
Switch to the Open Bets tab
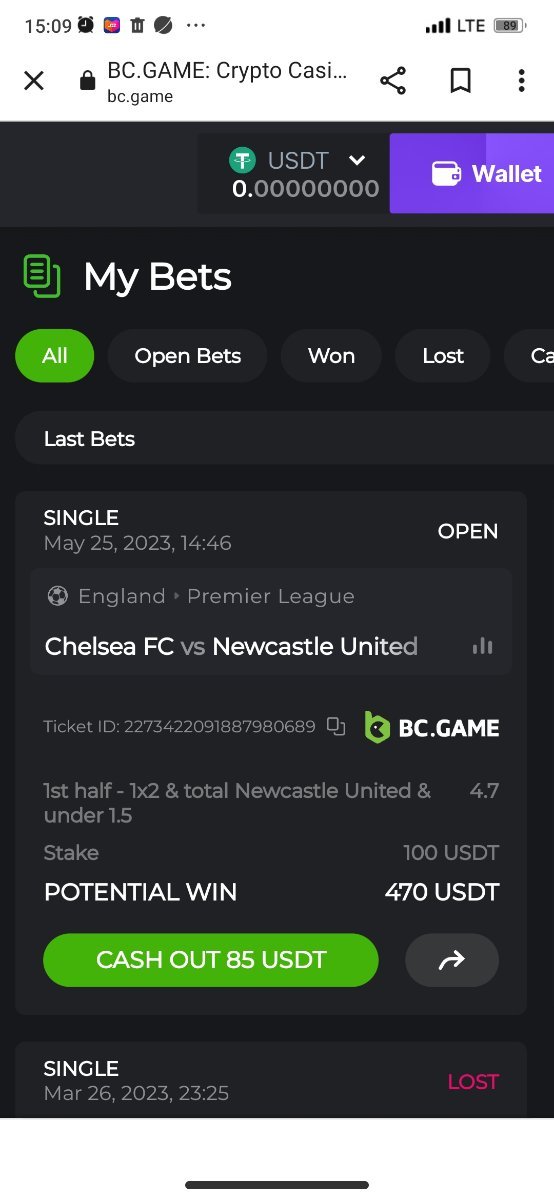pos(188,356)
